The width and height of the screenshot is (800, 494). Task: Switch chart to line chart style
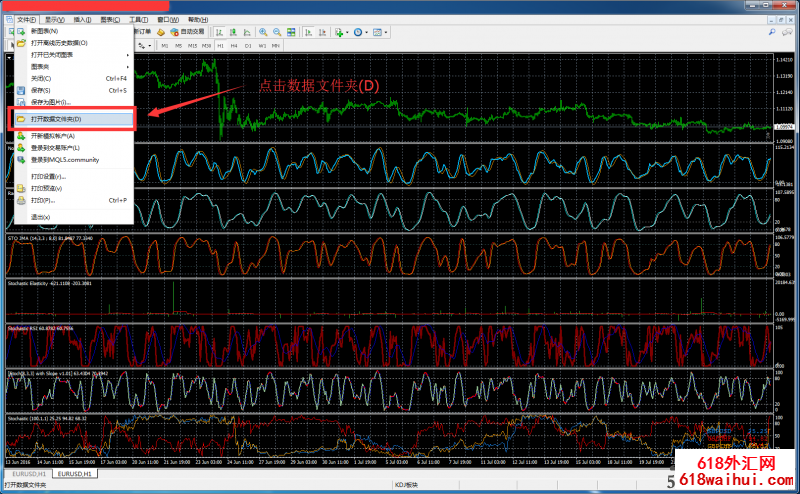[247, 32]
